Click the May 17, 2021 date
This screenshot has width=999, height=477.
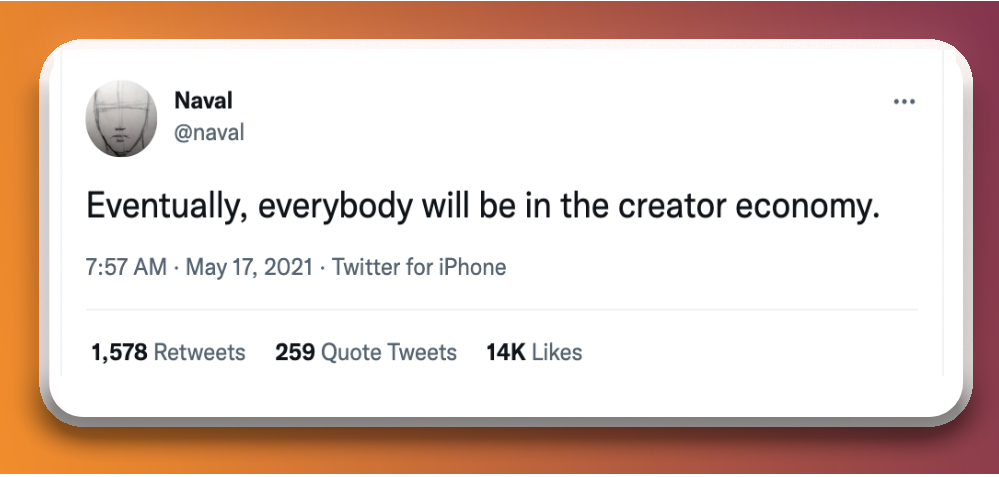click(x=249, y=267)
